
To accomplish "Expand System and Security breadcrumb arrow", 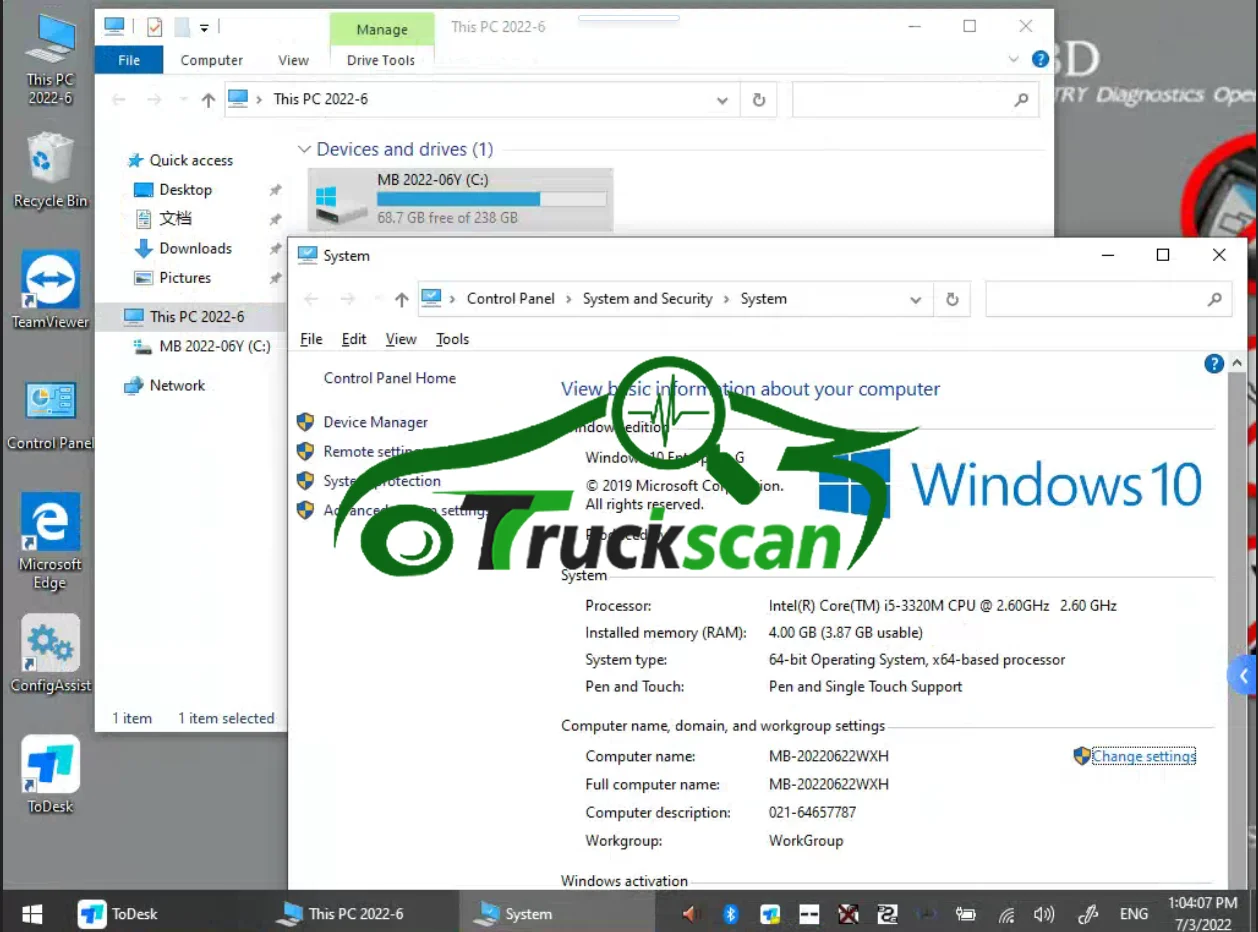I will click(726, 299).
